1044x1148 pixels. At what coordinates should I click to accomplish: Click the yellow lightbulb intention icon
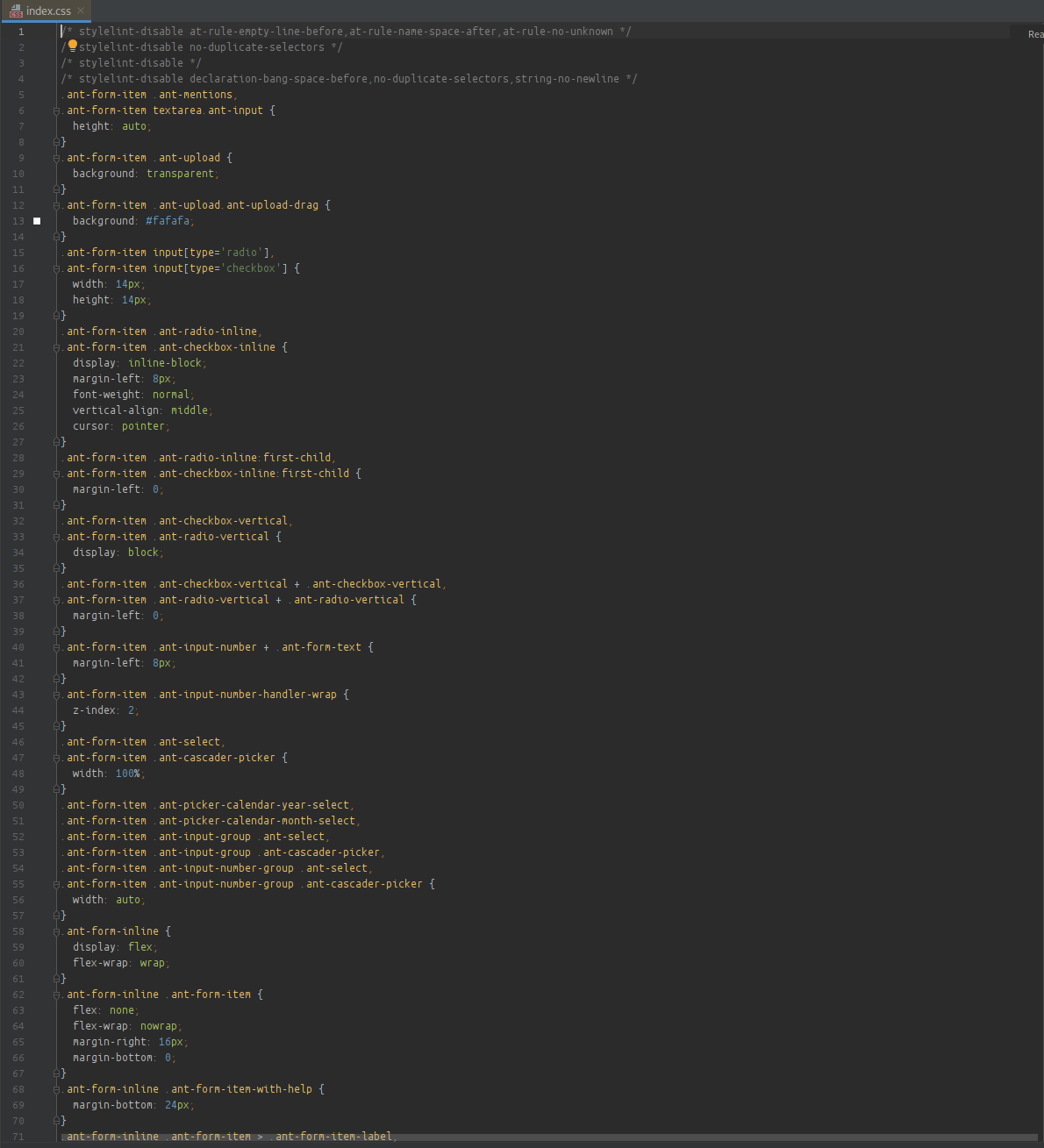coord(73,46)
